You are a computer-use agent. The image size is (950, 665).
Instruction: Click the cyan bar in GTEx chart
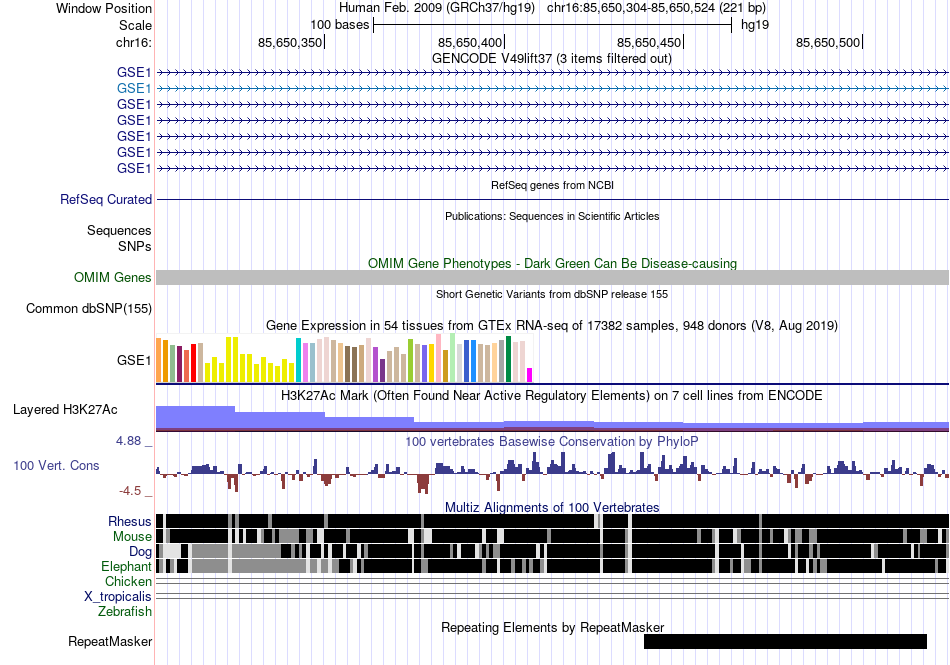pos(298,360)
